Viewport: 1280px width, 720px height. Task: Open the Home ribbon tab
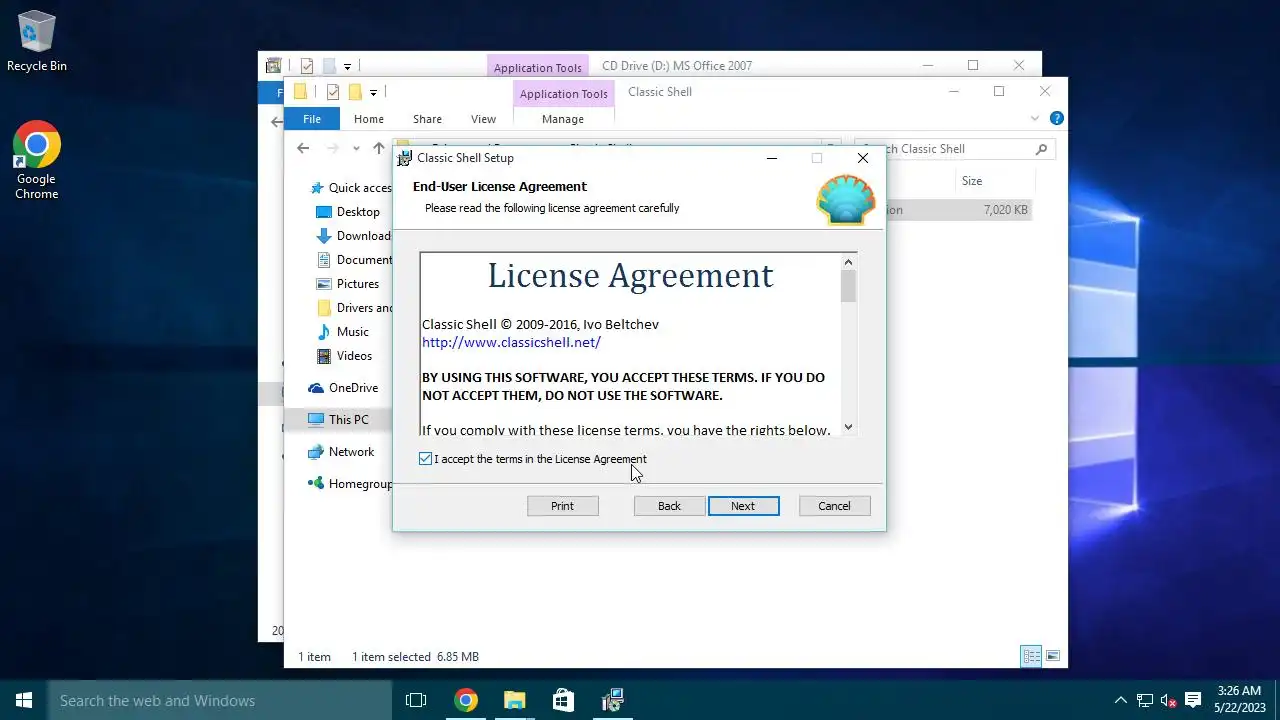(368, 119)
